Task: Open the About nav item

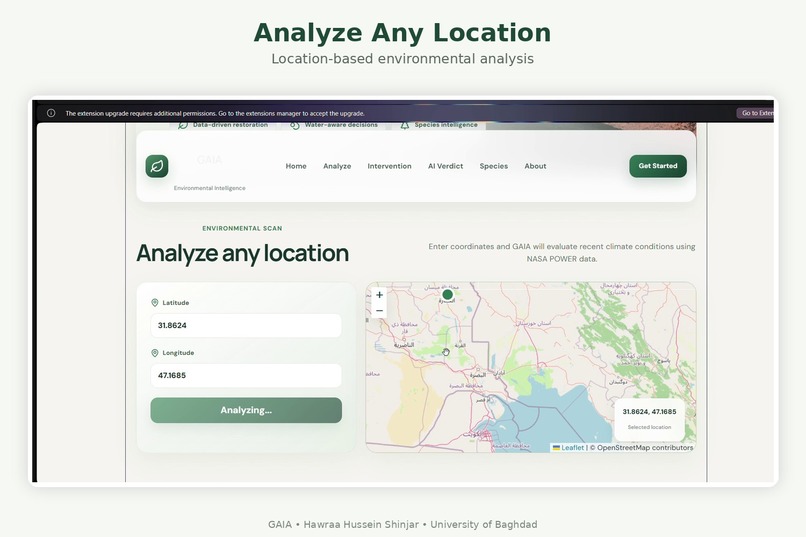Action: pyautogui.click(x=535, y=166)
